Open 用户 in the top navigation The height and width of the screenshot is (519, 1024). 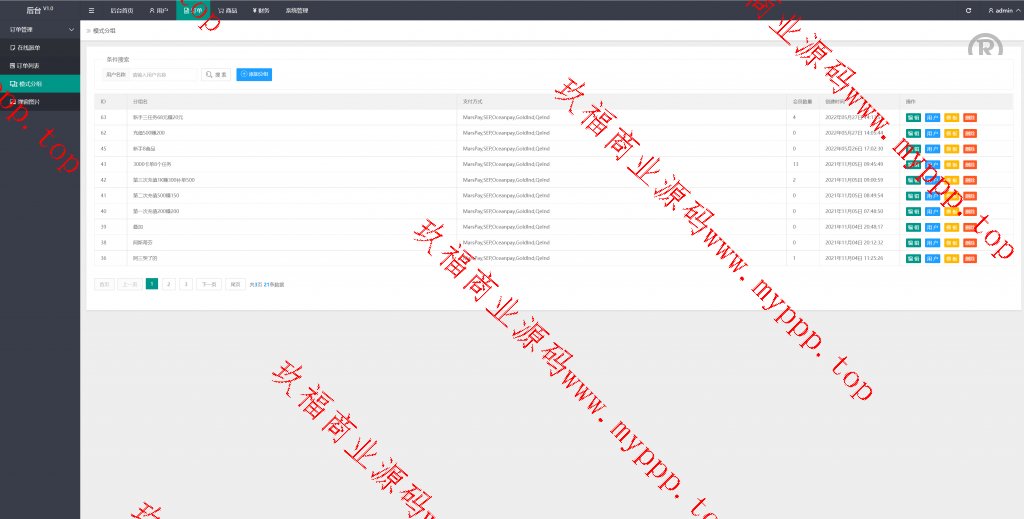coord(158,10)
